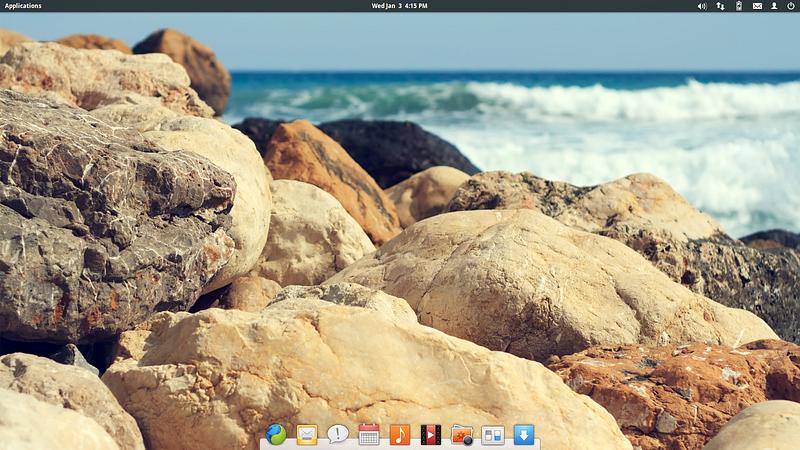The height and width of the screenshot is (450, 800).
Task: Launch the Music player from the dock
Action: point(399,434)
